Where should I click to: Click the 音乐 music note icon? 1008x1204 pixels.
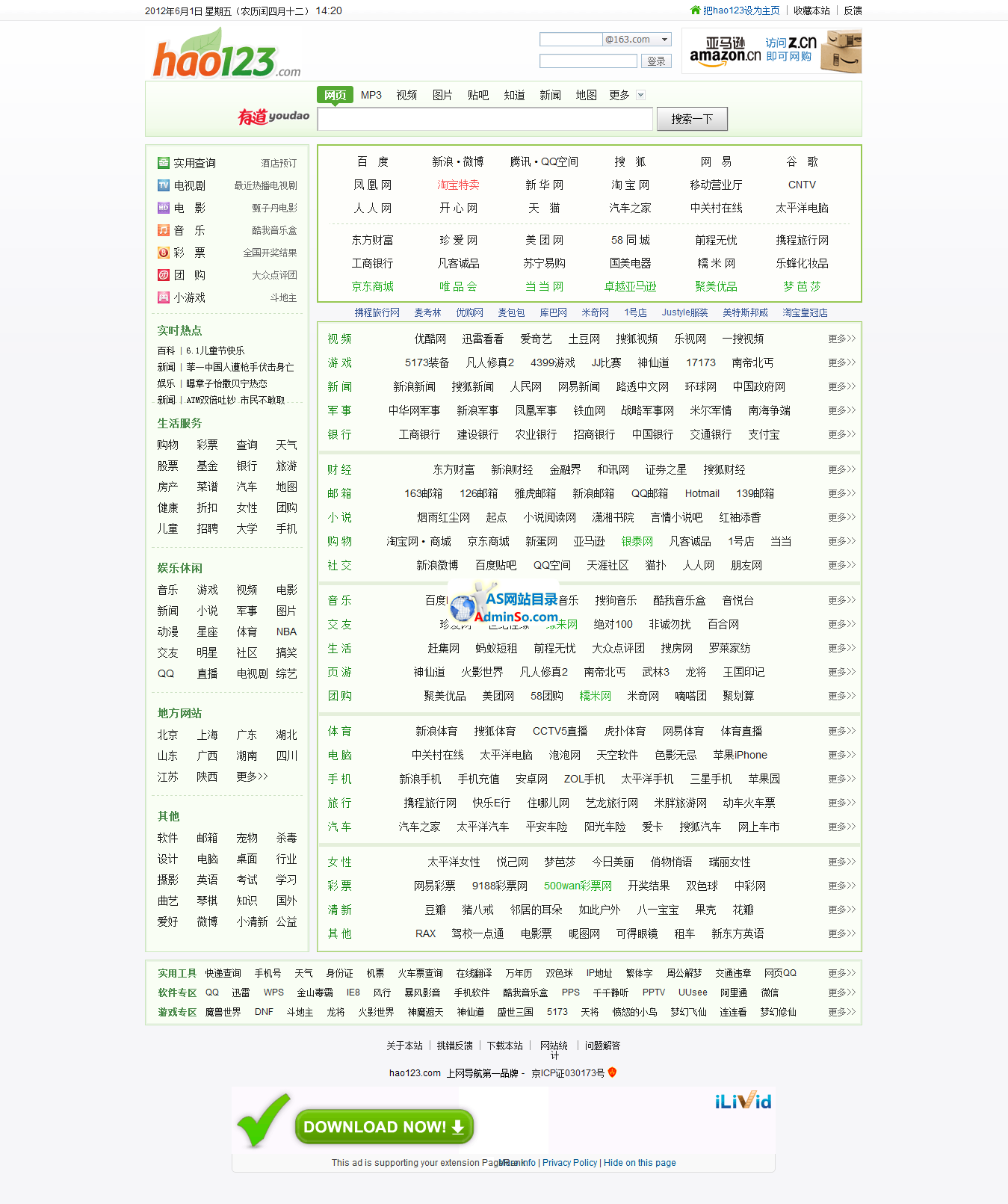(x=164, y=230)
